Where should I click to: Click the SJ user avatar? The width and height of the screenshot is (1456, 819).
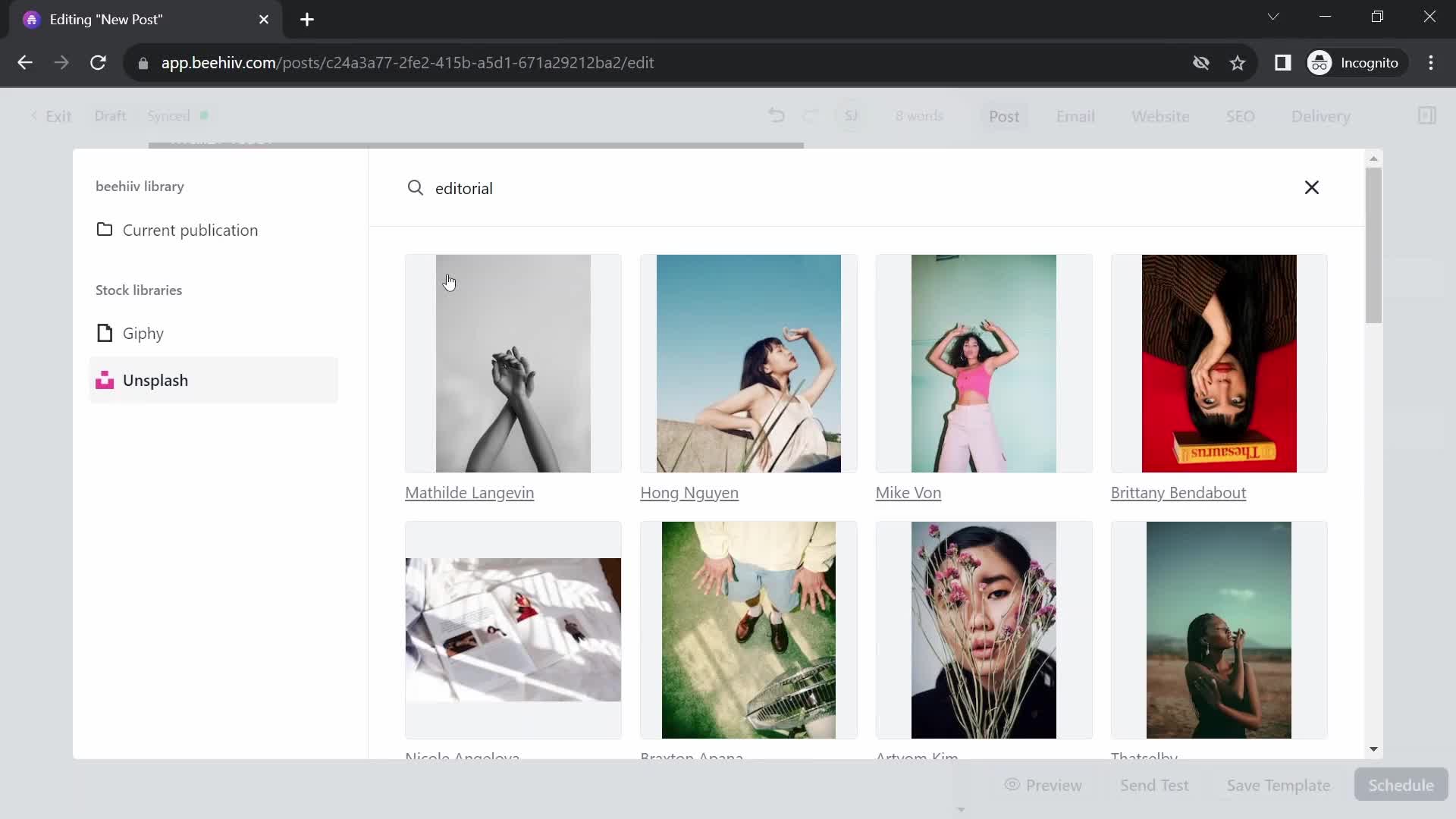pos(851,115)
